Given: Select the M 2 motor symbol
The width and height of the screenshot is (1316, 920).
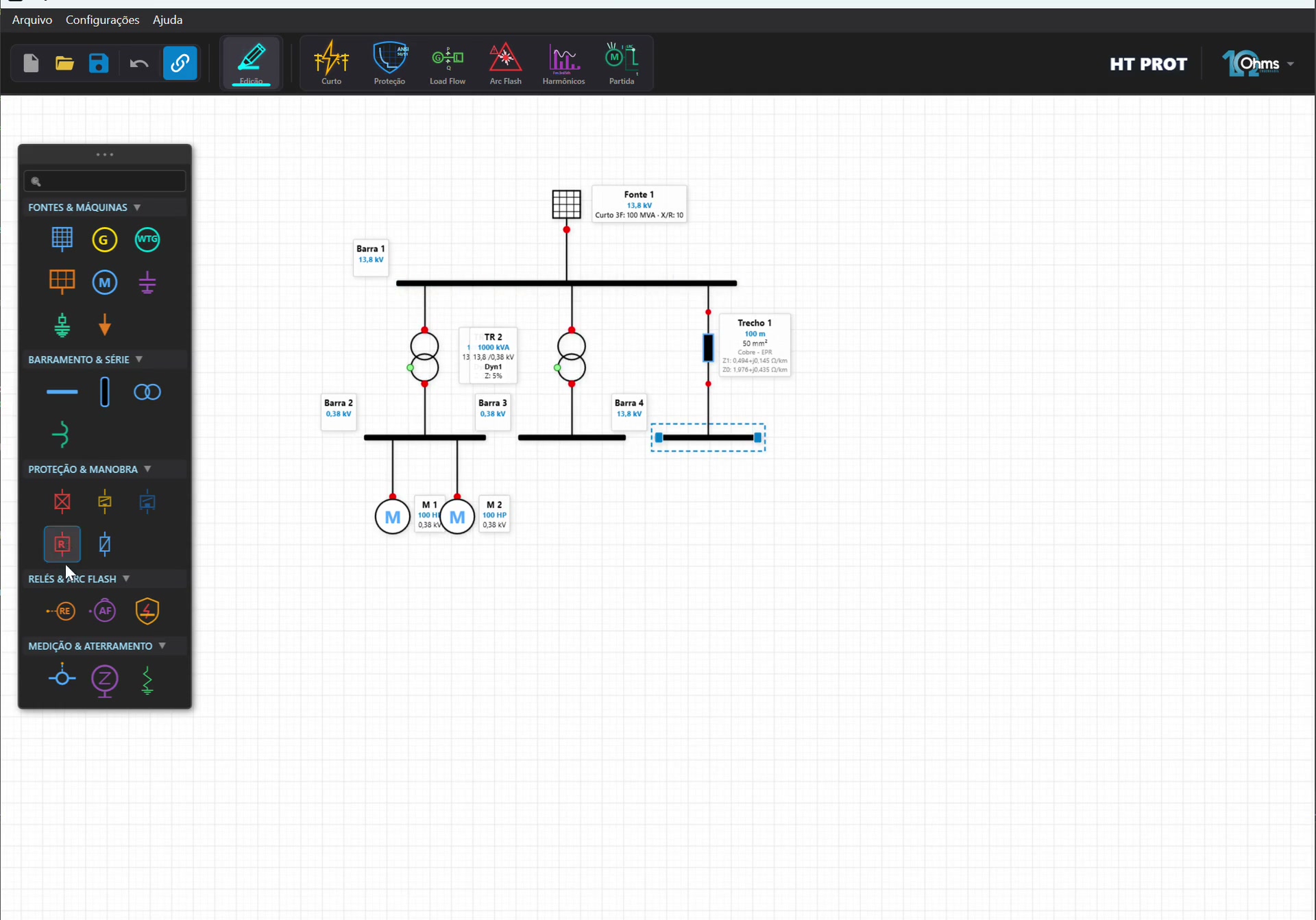Looking at the screenshot, I should click(457, 516).
